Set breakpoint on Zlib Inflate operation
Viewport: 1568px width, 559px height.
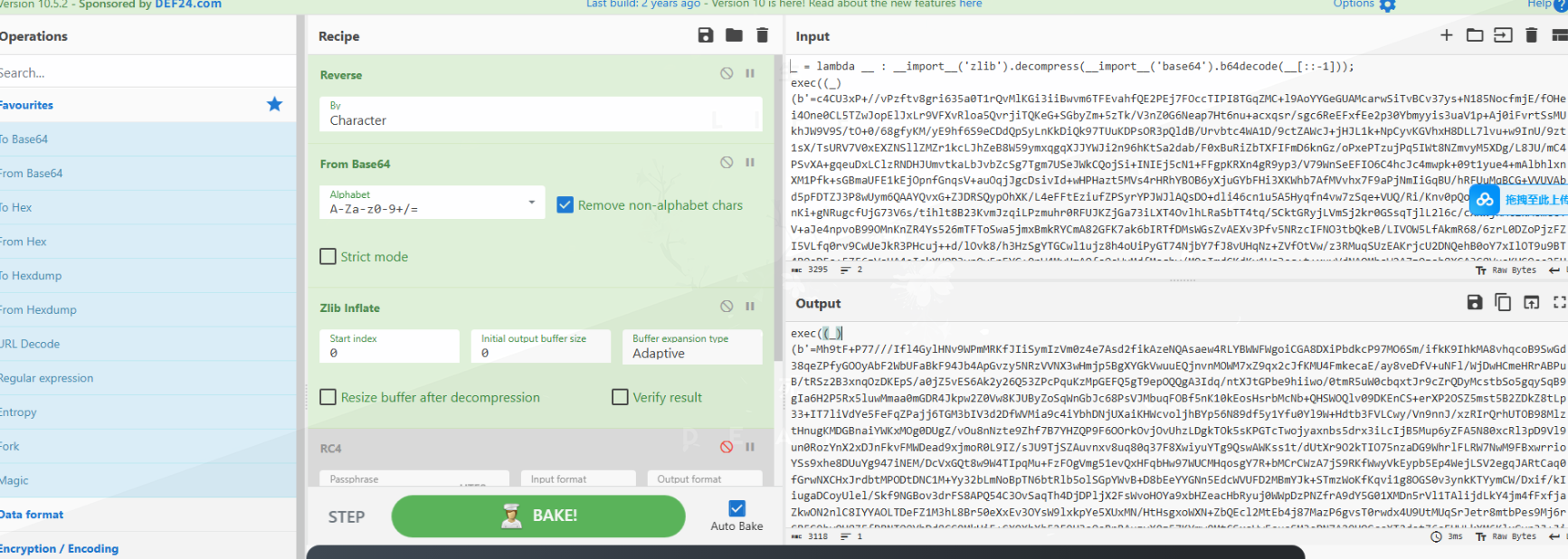click(x=750, y=307)
